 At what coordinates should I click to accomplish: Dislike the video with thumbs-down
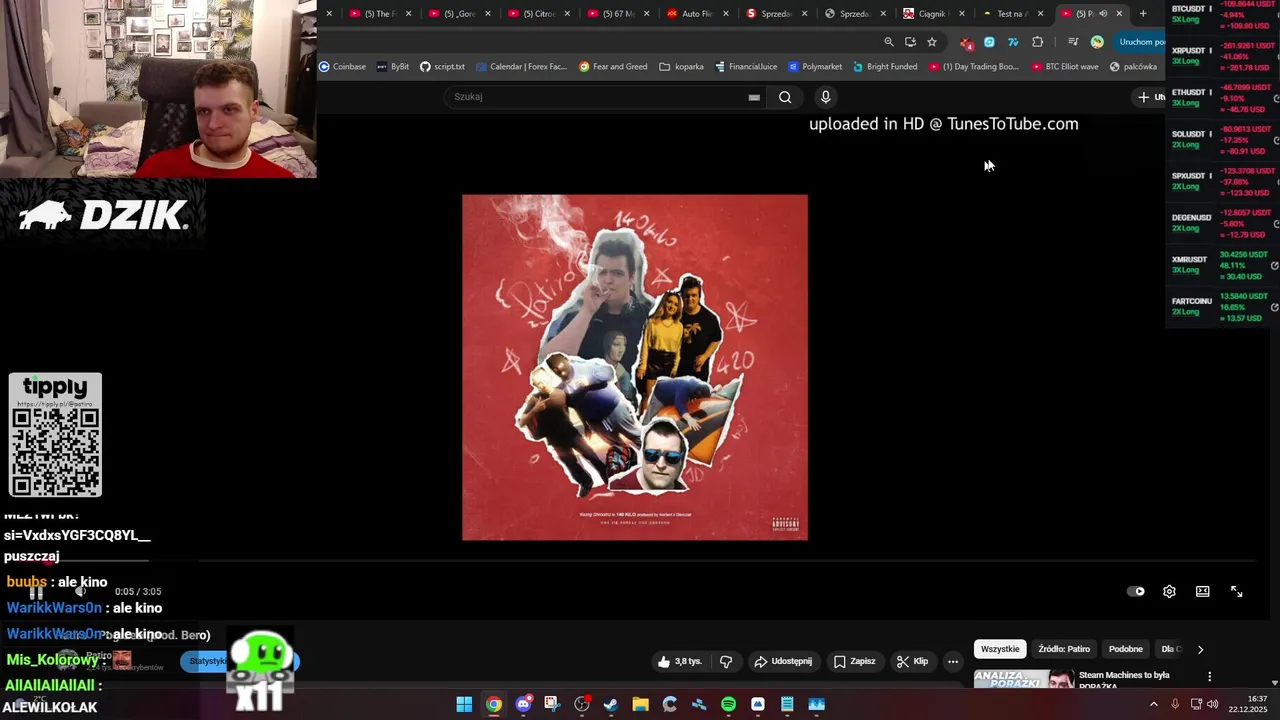pos(726,661)
